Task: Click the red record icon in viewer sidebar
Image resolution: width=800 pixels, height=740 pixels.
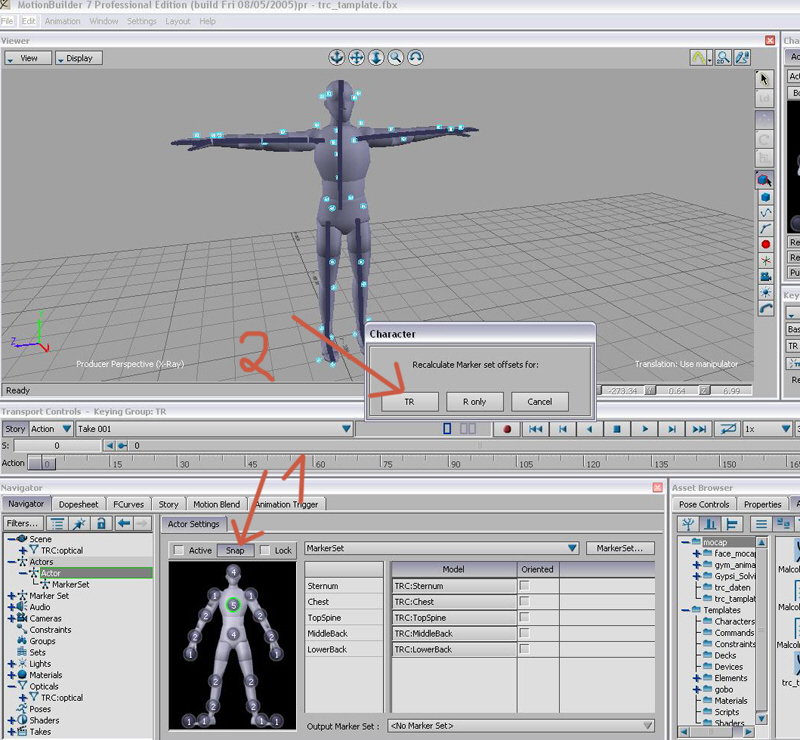Action: [765, 244]
